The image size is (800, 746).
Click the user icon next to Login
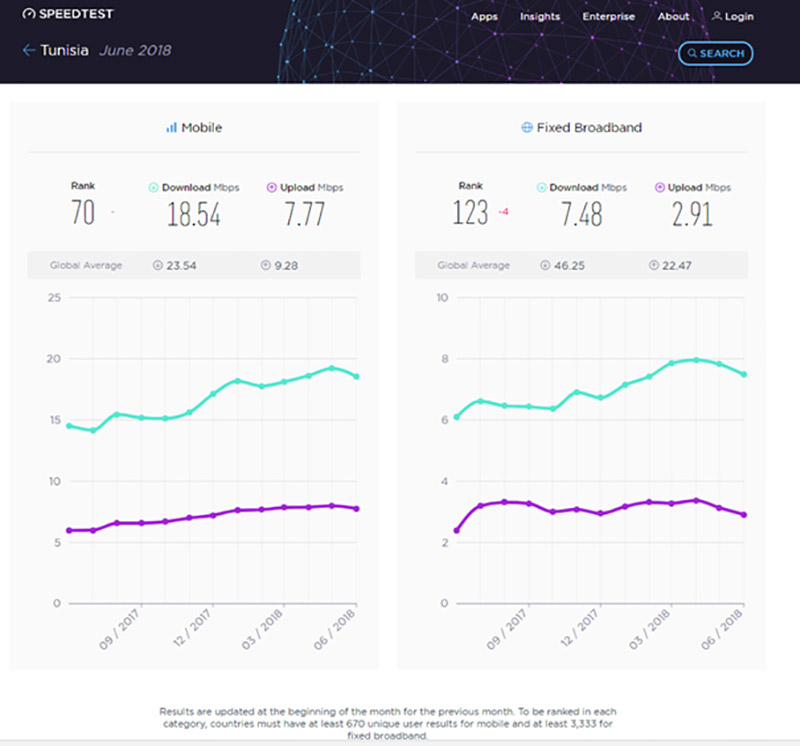(717, 16)
